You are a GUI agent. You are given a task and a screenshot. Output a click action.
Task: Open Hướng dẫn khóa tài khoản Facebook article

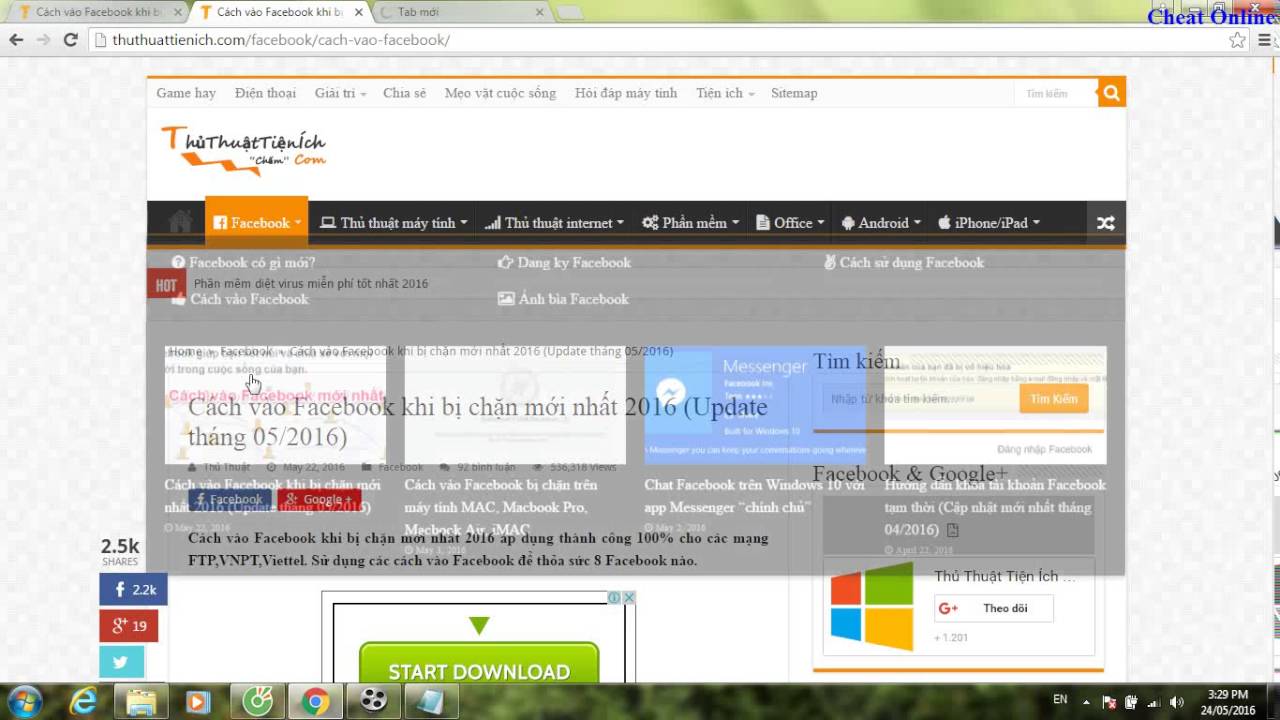click(x=995, y=507)
